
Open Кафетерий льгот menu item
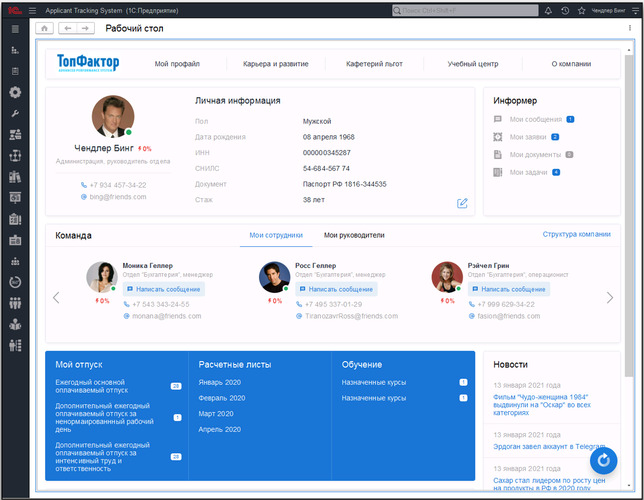(x=374, y=64)
